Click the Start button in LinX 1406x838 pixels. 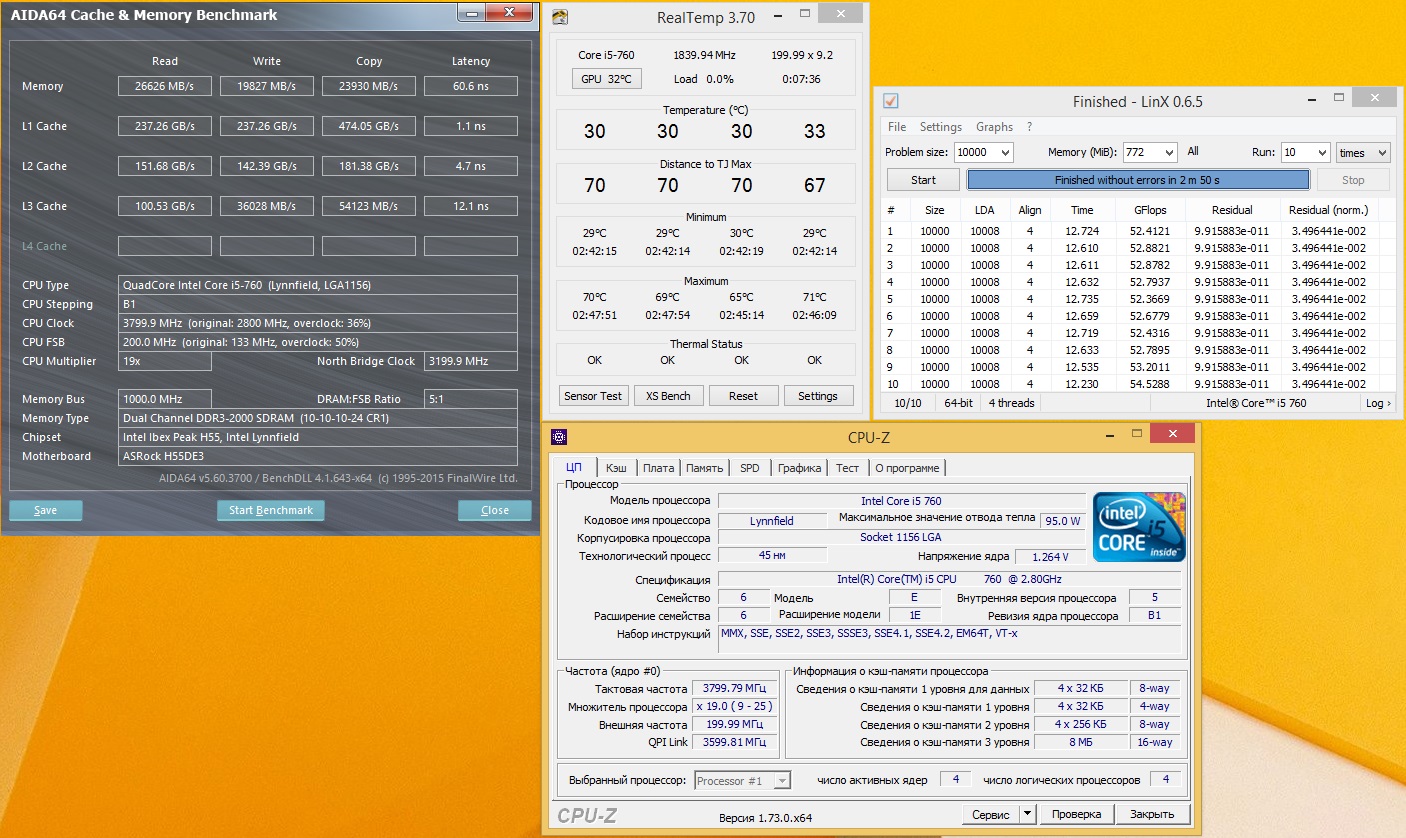pyautogui.click(x=923, y=180)
